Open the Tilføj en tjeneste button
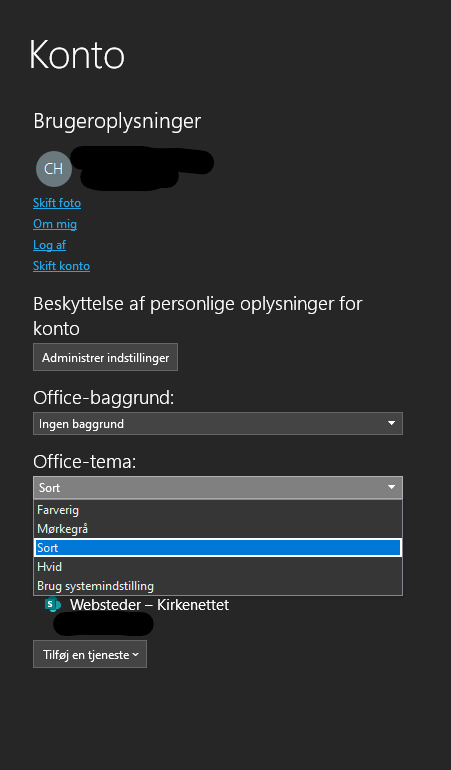The image size is (451, 770). [x=90, y=654]
